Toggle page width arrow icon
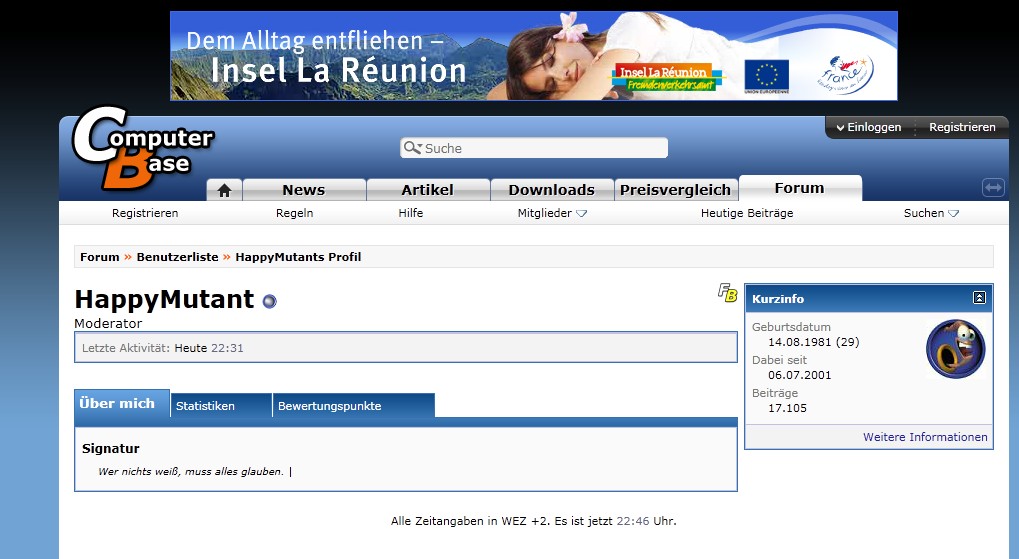 pyautogui.click(x=993, y=188)
